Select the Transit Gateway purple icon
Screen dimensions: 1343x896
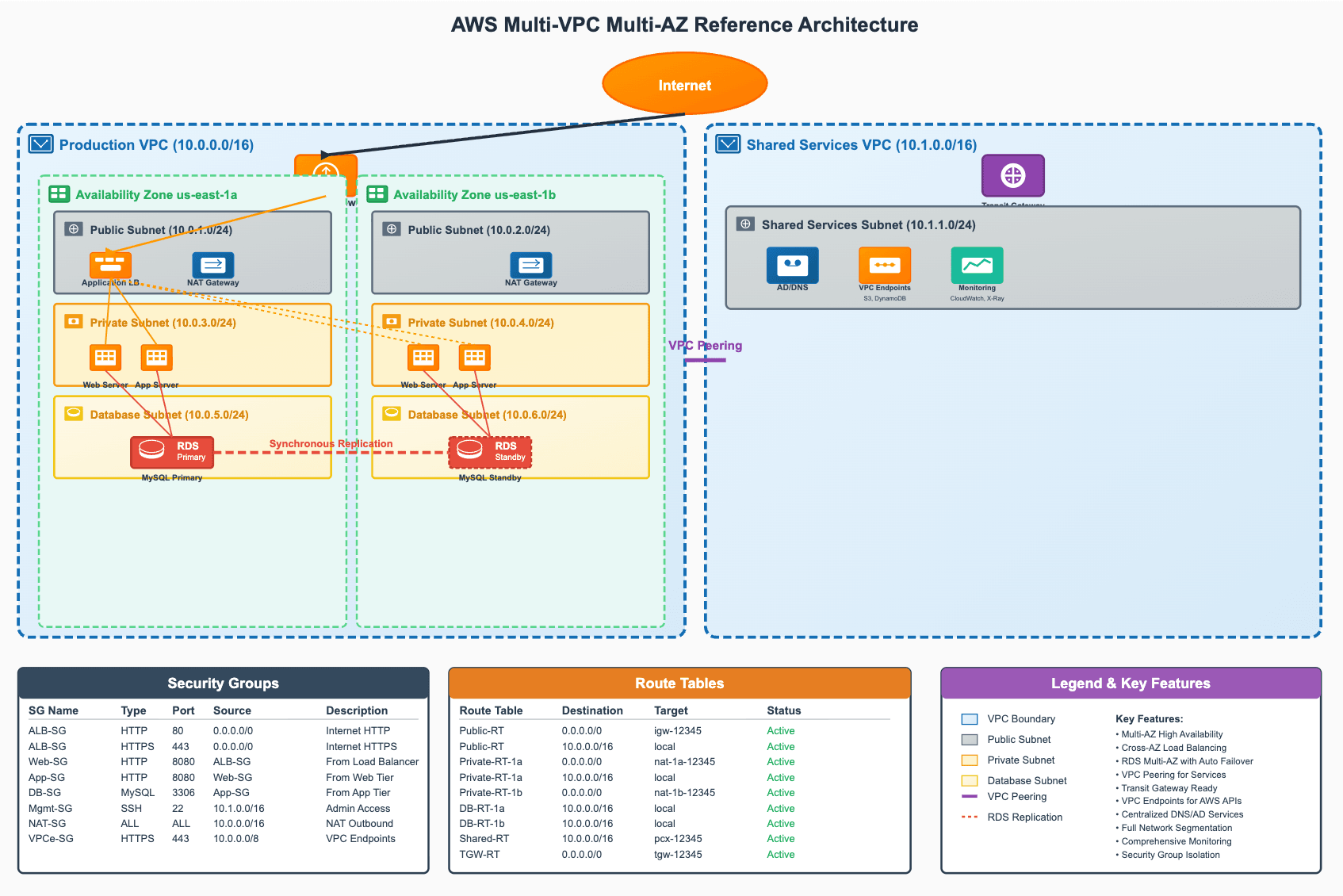(1012, 175)
